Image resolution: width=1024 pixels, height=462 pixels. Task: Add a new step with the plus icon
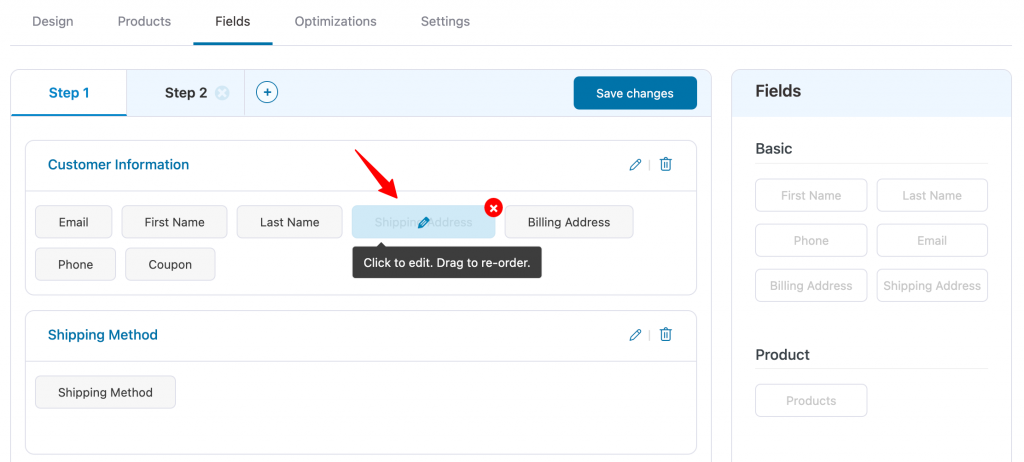pos(266,92)
